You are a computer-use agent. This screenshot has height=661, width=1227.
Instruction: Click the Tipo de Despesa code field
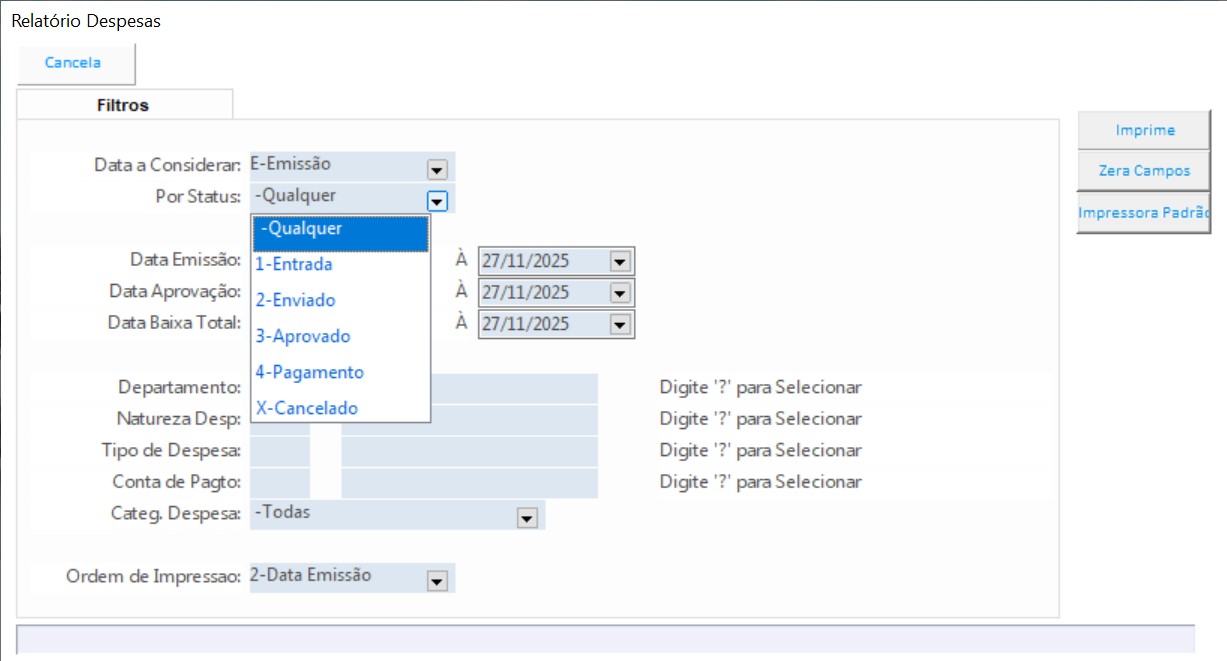tap(280, 451)
